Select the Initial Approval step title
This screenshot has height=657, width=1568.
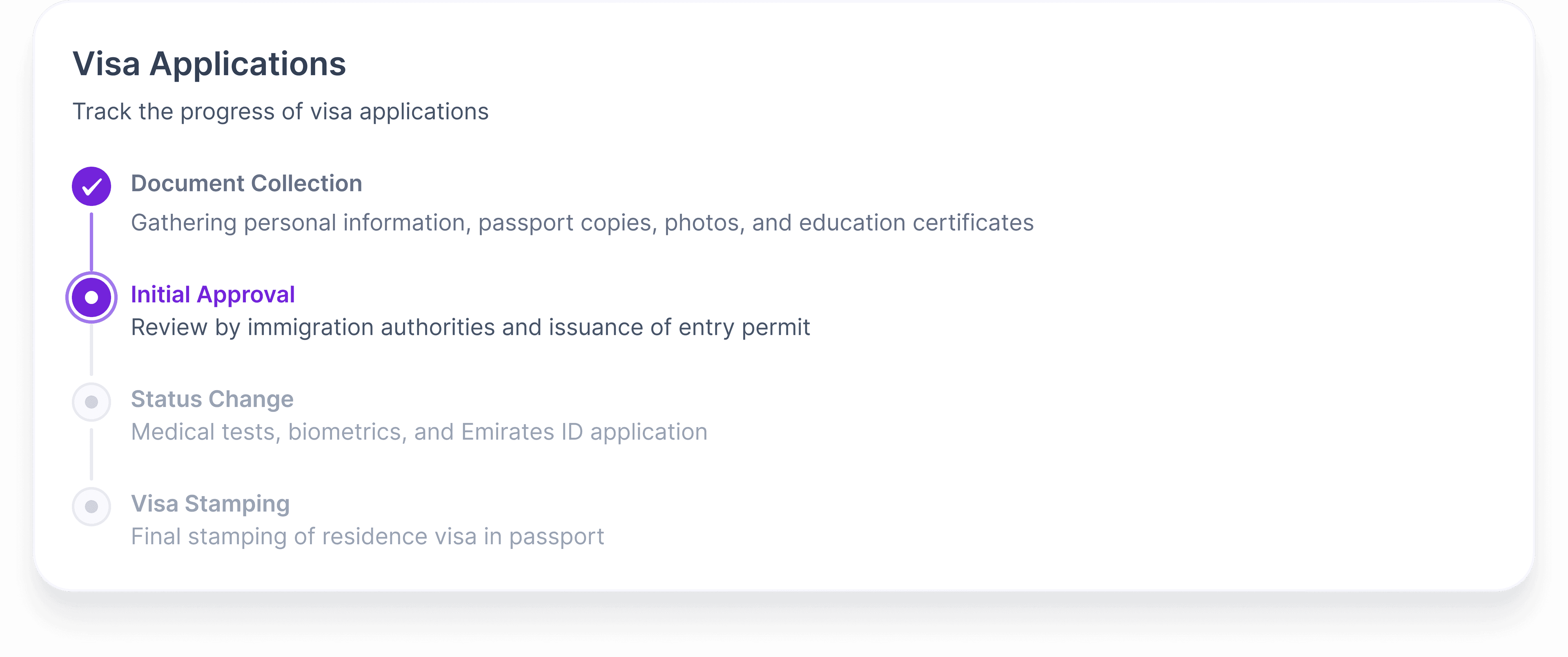212,295
